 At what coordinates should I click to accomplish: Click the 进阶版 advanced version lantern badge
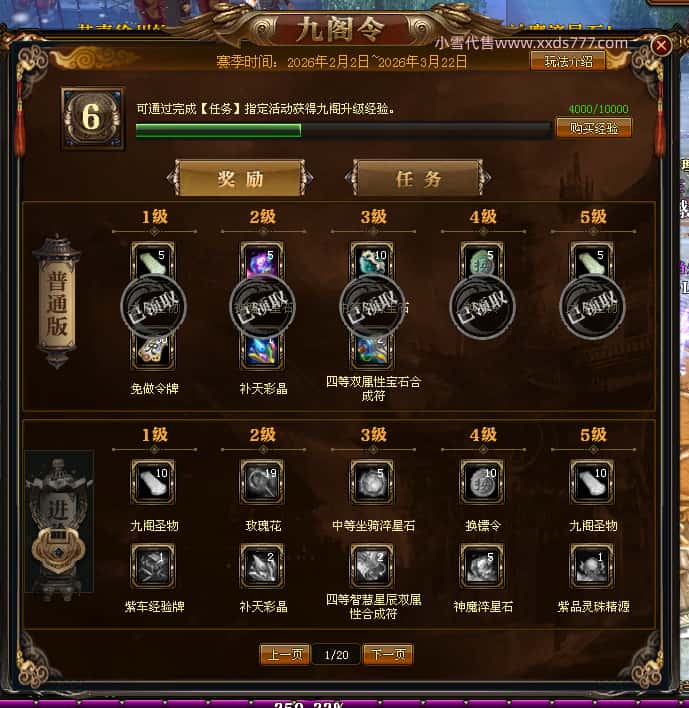point(58,524)
